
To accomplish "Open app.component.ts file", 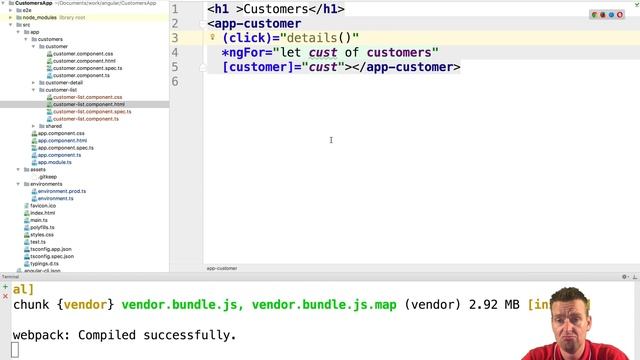I will [59, 155].
